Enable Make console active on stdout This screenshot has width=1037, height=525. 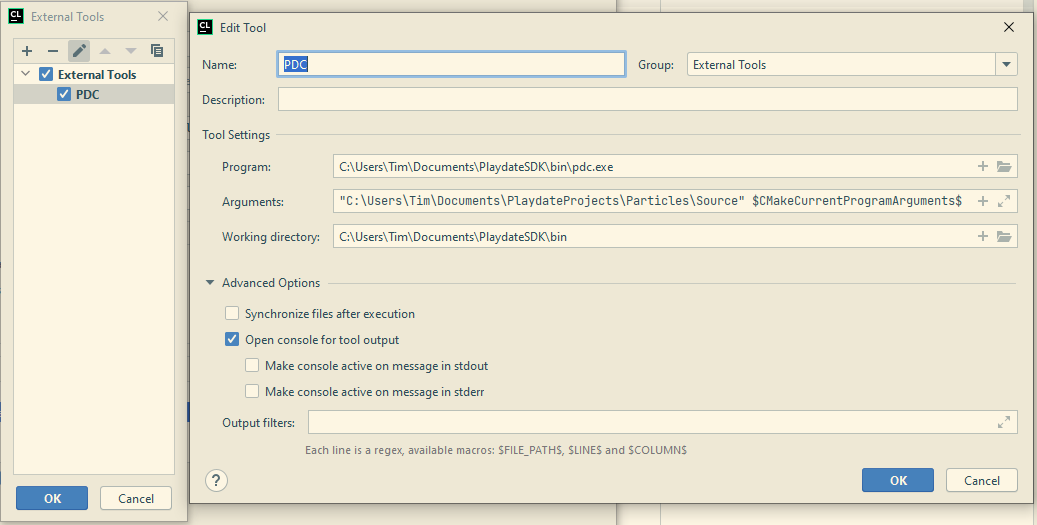tap(252, 365)
